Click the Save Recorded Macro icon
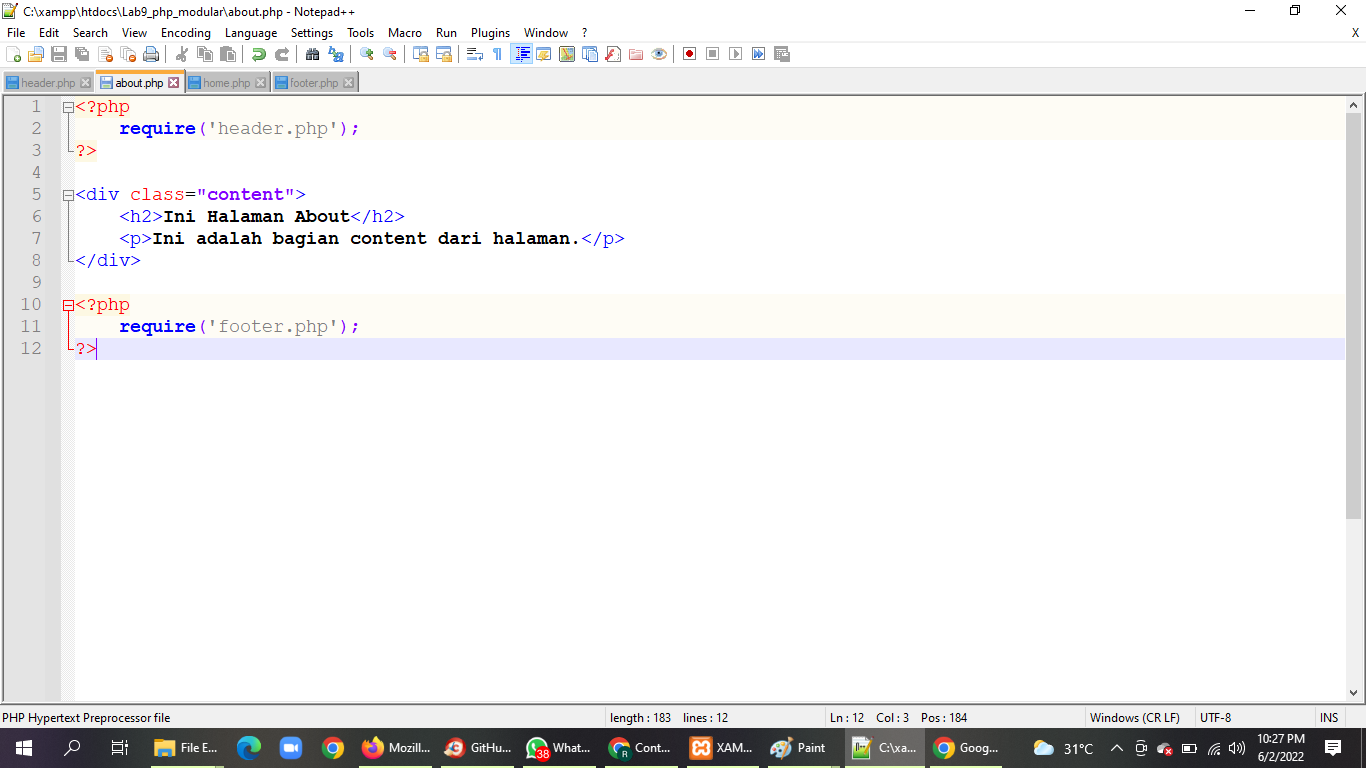This screenshot has width=1366, height=768. point(782,54)
